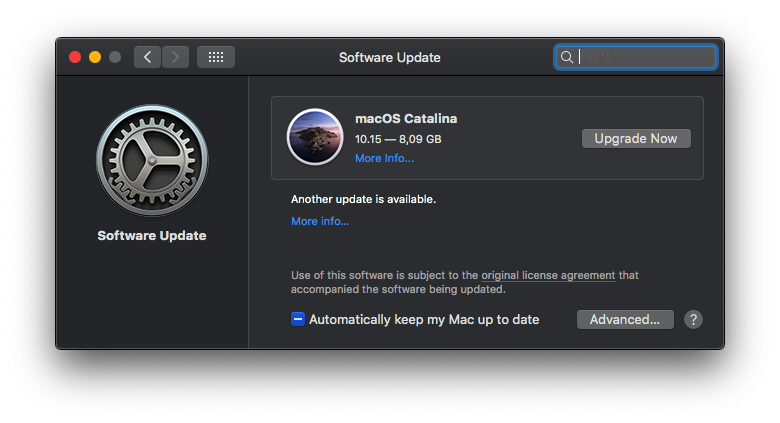Click the back navigation arrow
Screen dimensions: 780x423
147,57
